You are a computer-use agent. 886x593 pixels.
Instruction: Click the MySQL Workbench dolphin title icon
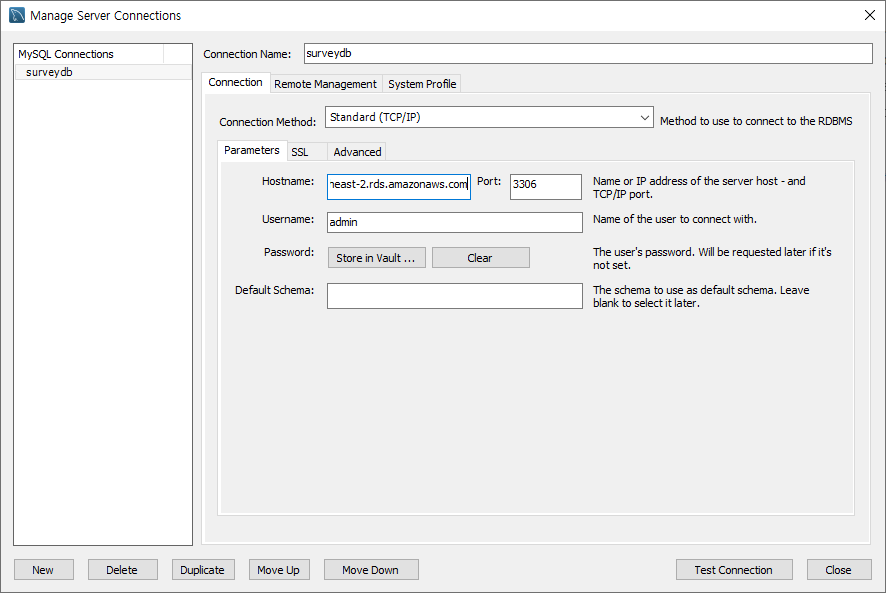pyautogui.click(x=17, y=15)
